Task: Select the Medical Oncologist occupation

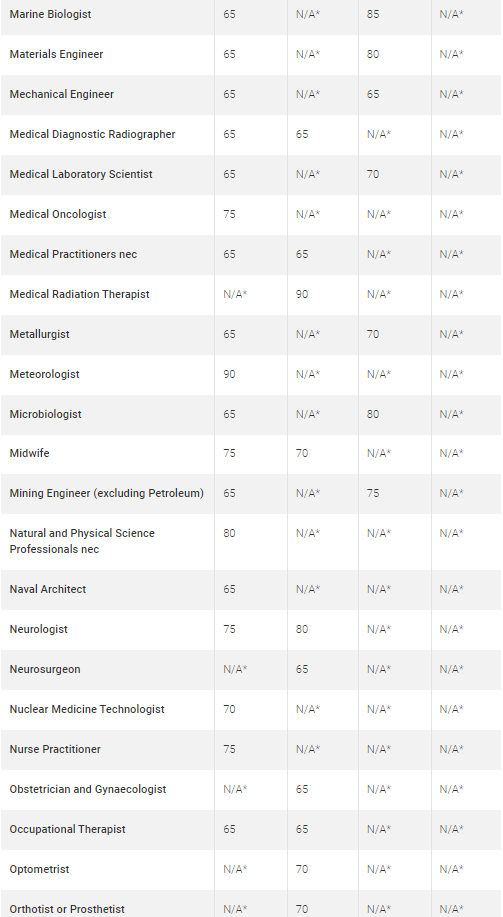Action: tap(58, 214)
